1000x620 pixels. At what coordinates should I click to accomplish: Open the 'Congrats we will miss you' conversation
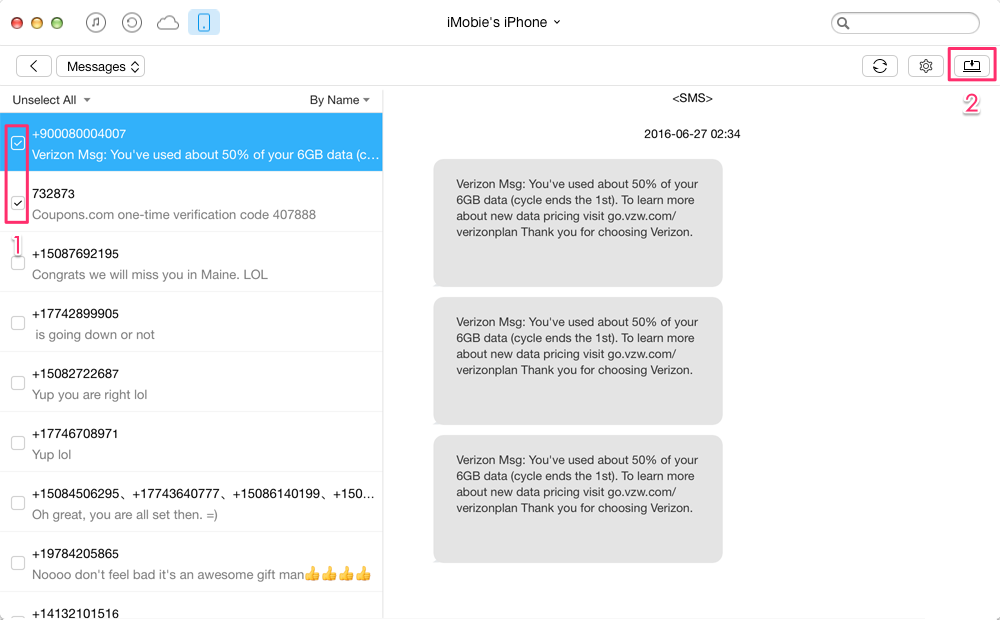[191, 262]
